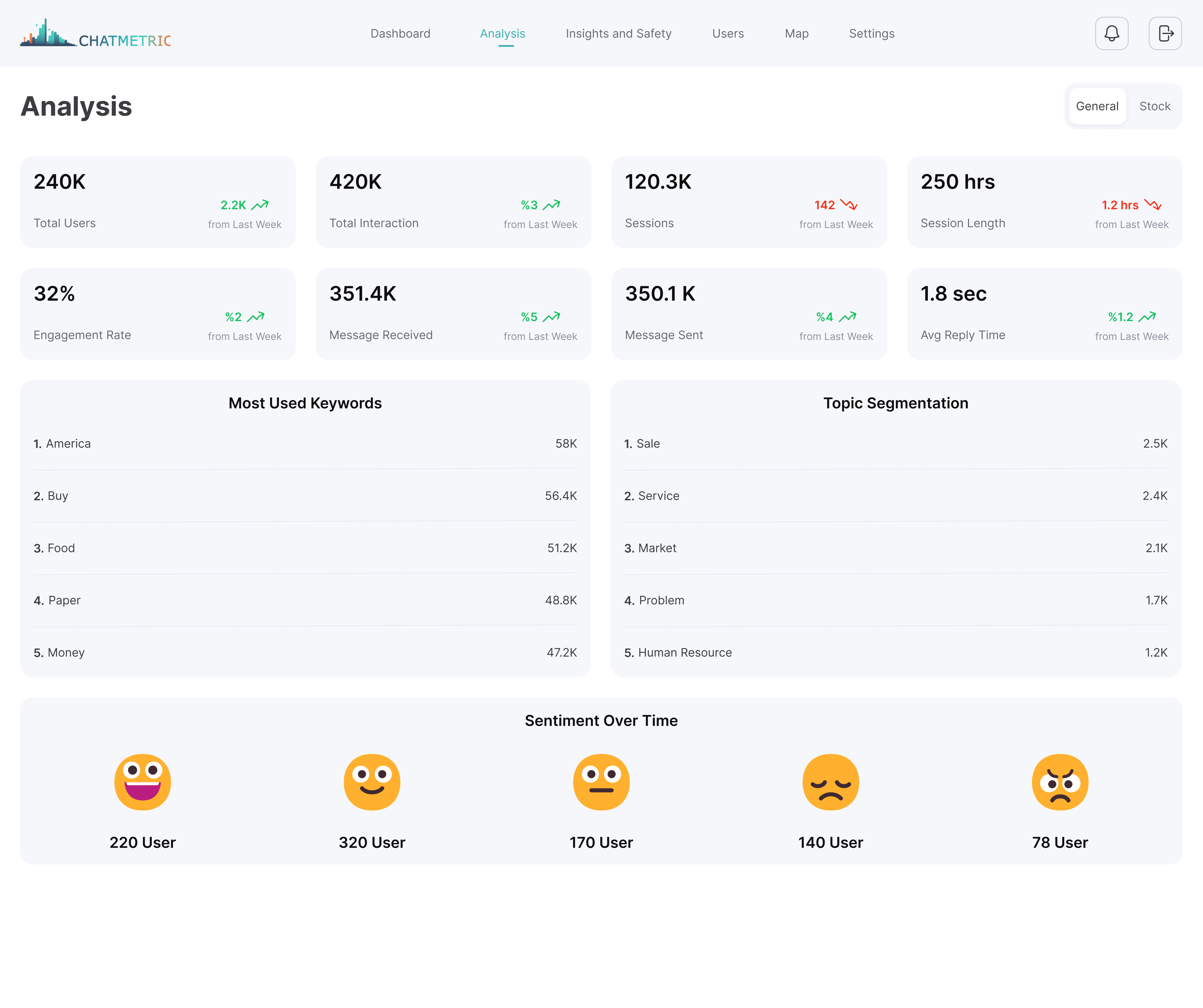This screenshot has width=1203, height=1008.
Task: Go to Insights and Safety page
Action: [618, 33]
